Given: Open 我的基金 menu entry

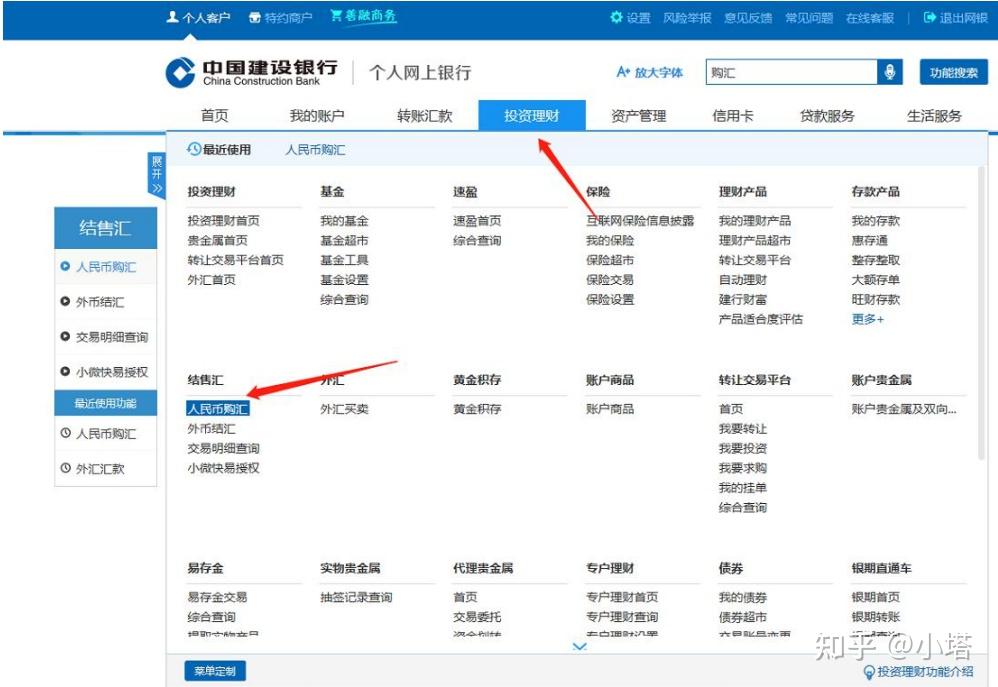Looking at the screenshot, I should pyautogui.click(x=344, y=220).
